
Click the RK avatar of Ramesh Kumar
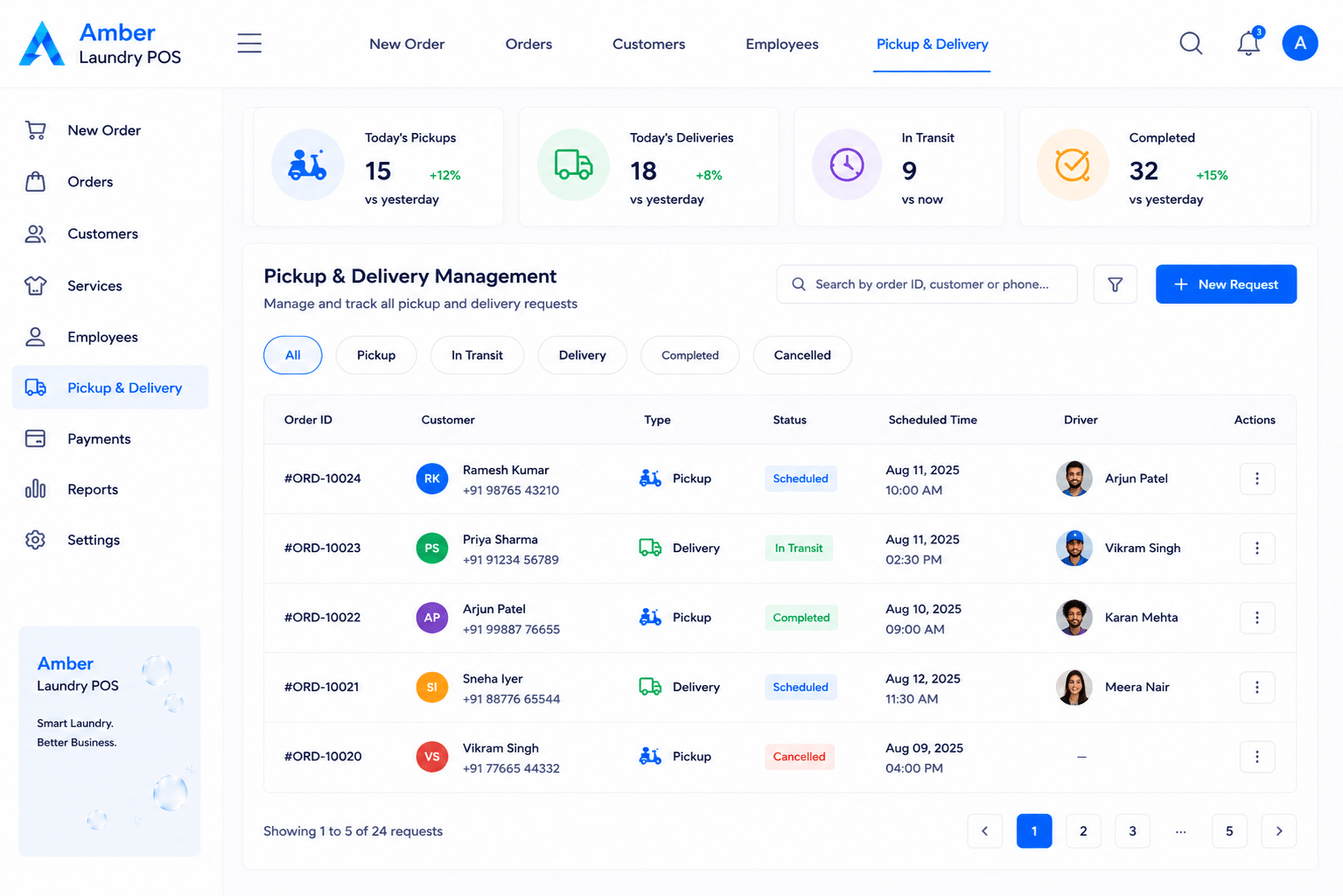(432, 479)
